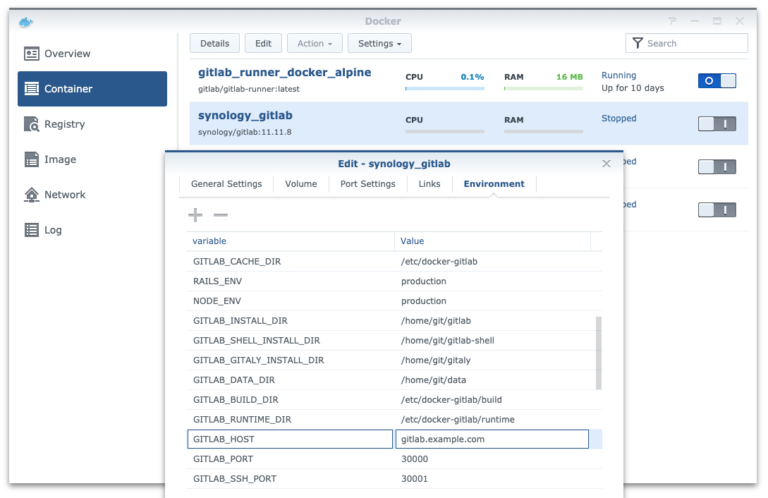
Task: Switch to the Volume tab
Action: point(301,184)
